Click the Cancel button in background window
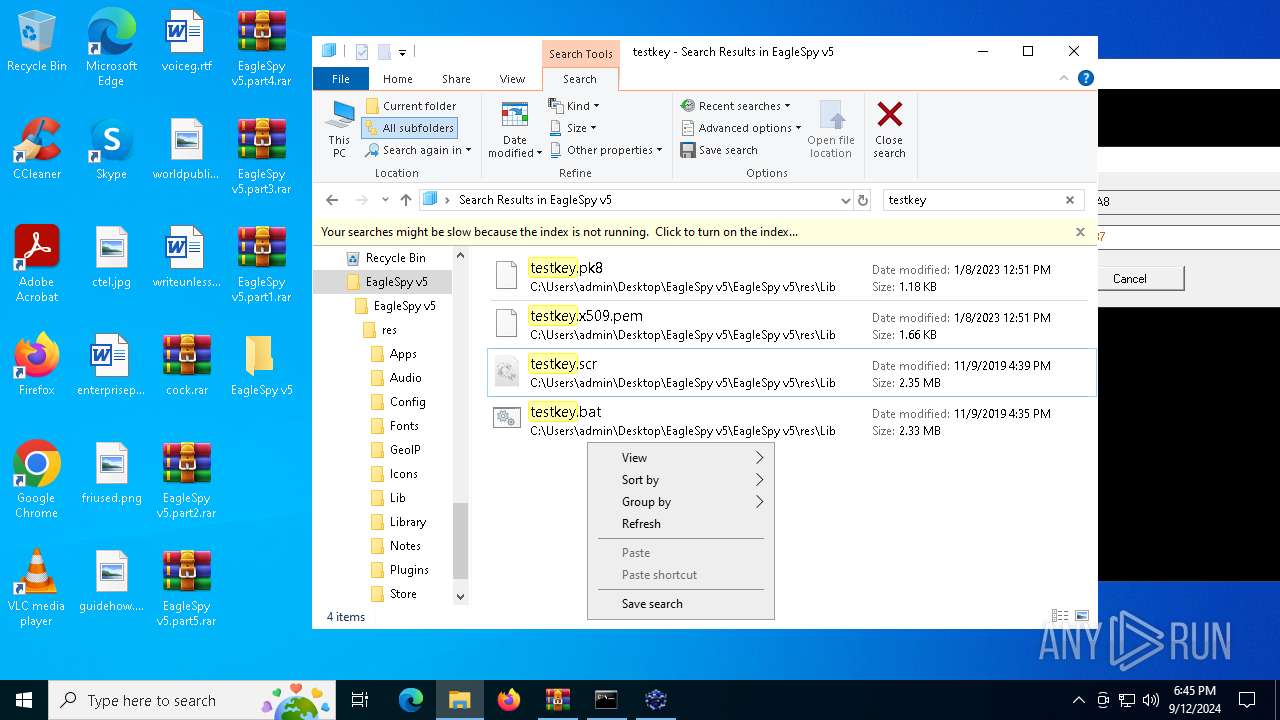 (x=1129, y=279)
